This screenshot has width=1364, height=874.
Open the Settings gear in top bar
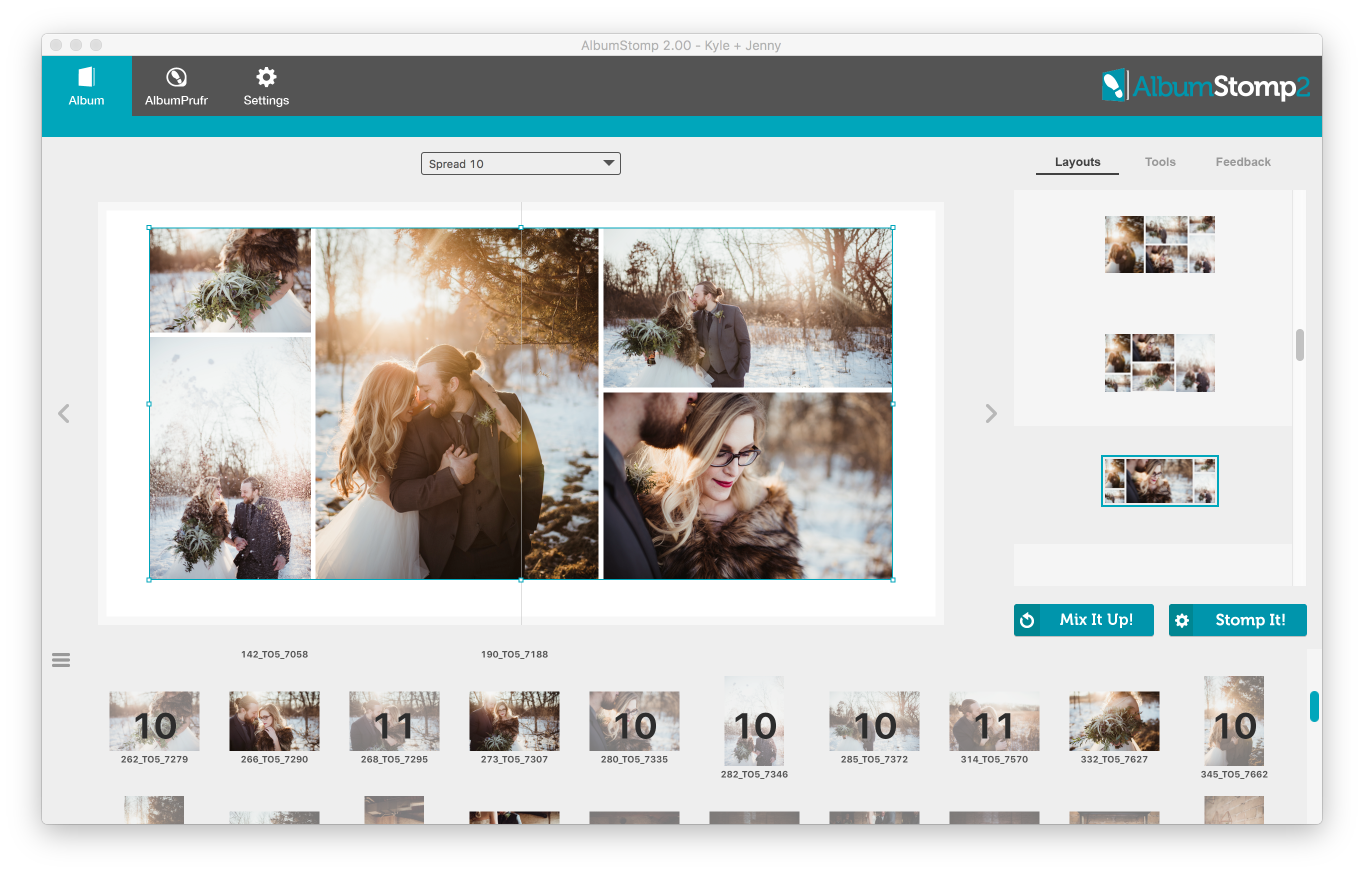pyautogui.click(x=266, y=86)
